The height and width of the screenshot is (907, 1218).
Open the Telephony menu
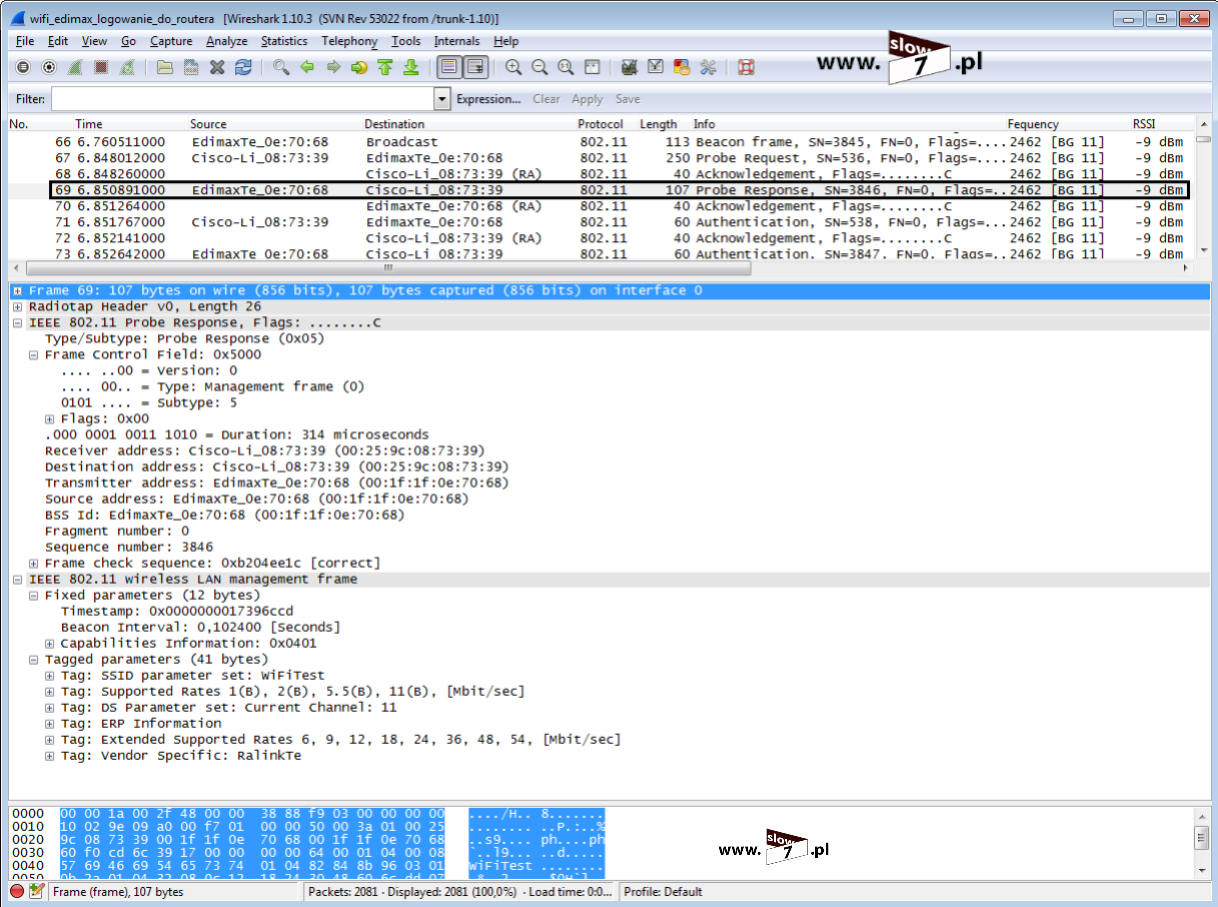click(x=349, y=41)
